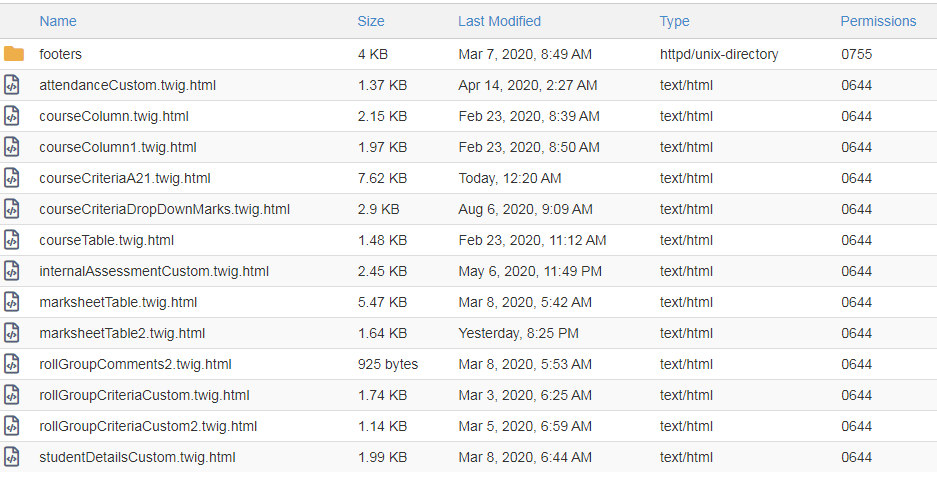The image size is (937, 487).
Task: Sort files by Name column
Action: 58,21
